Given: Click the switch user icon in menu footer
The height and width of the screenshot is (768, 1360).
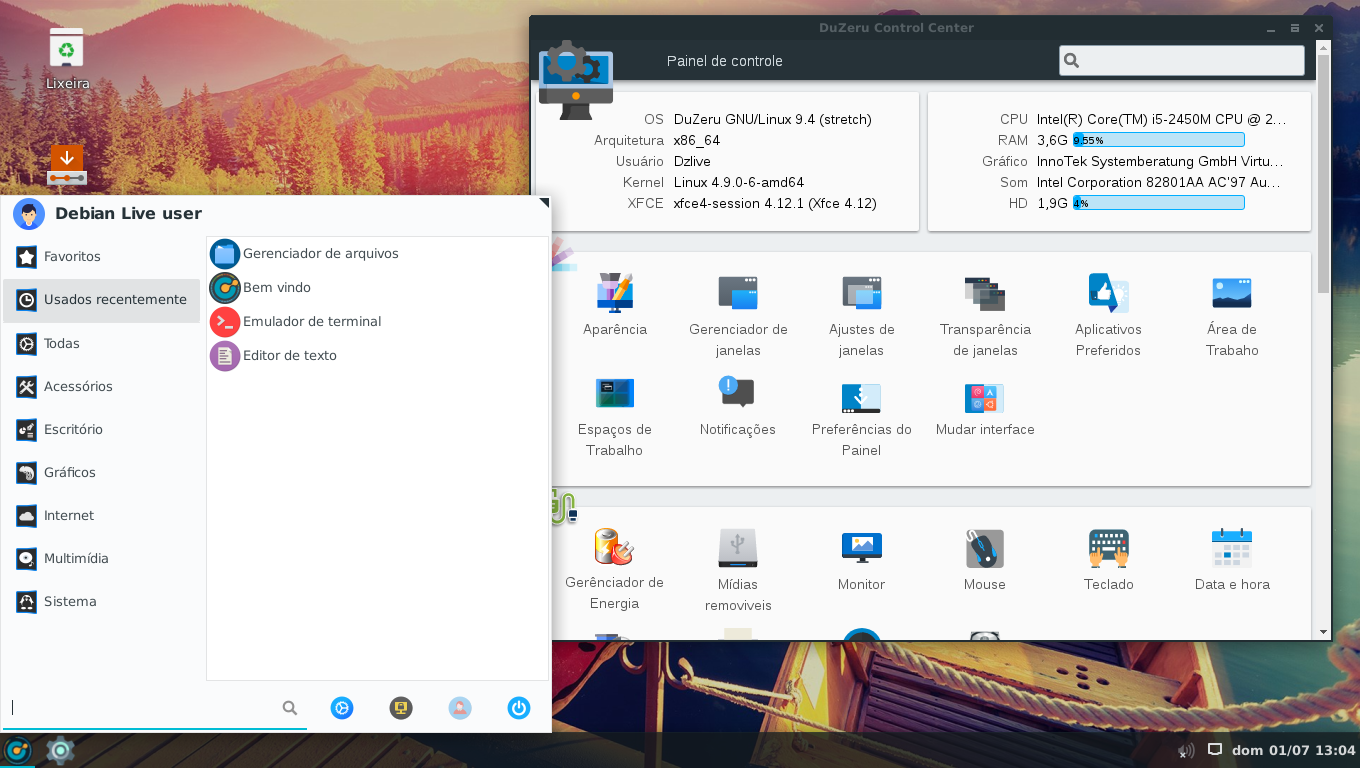Looking at the screenshot, I should pyautogui.click(x=460, y=708).
